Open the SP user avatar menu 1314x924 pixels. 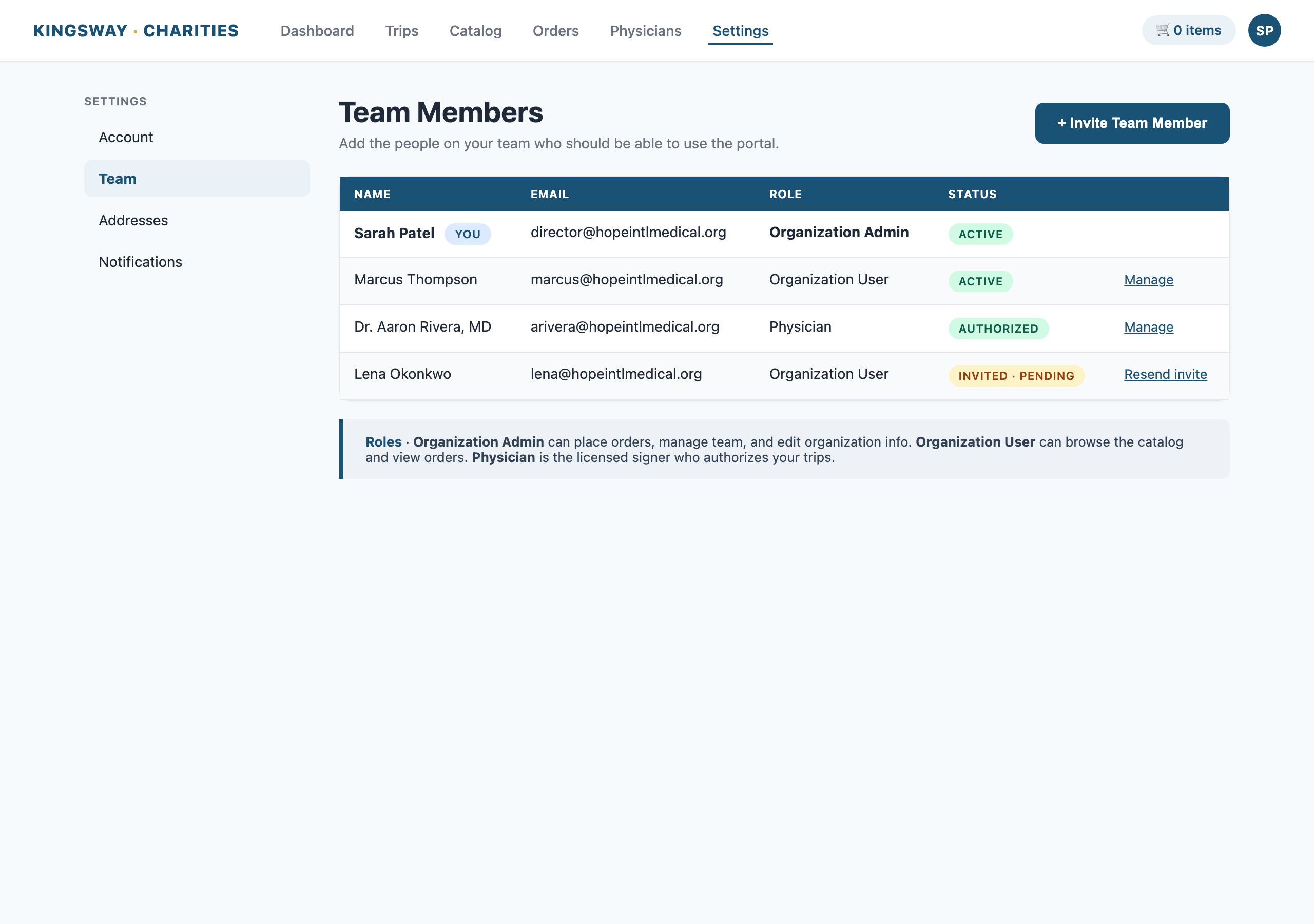click(x=1264, y=30)
